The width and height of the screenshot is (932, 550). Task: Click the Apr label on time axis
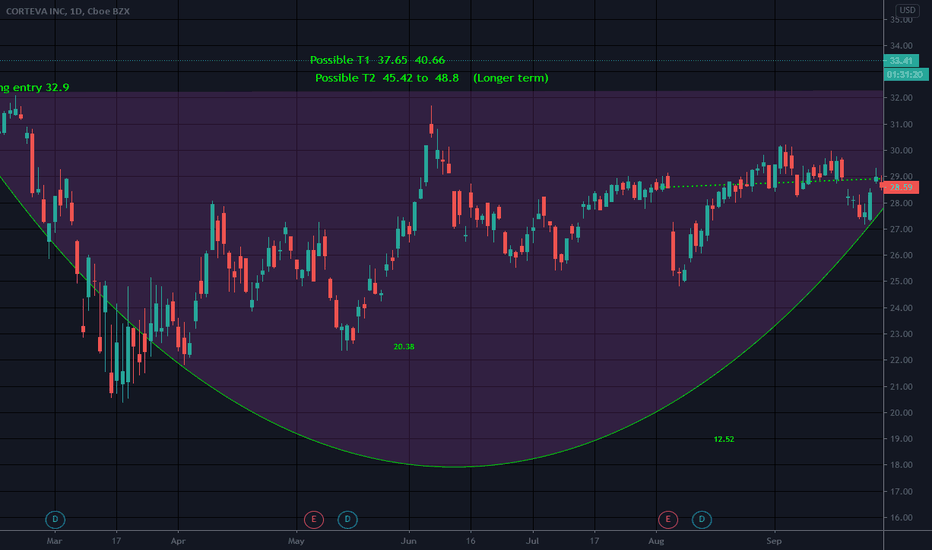178,541
